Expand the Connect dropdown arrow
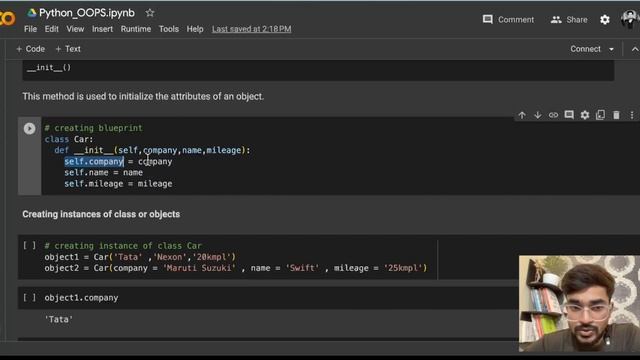The height and width of the screenshot is (360, 640). click(611, 49)
